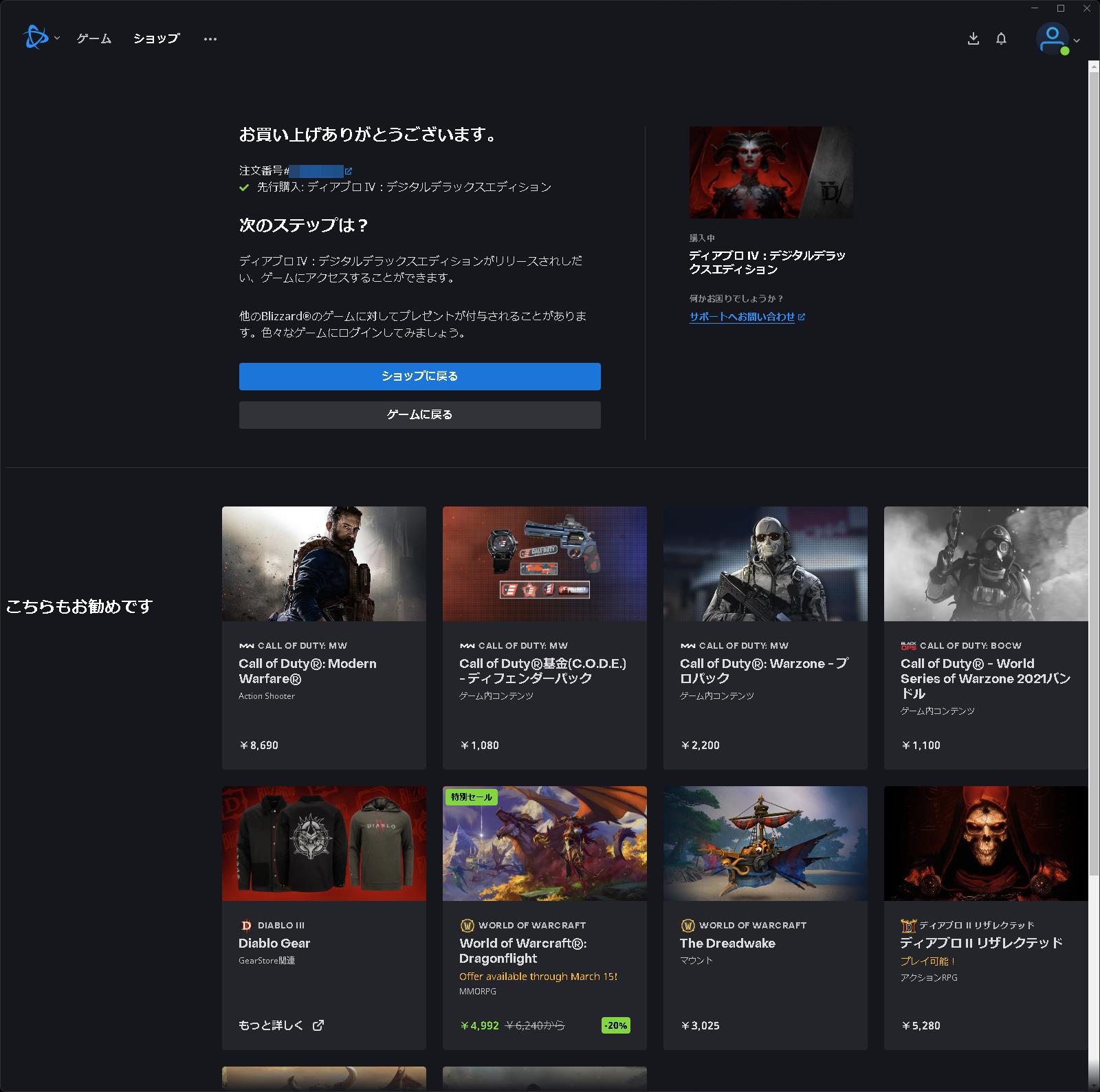Click the Battle.net logo icon
The image size is (1100, 1092).
click(x=36, y=38)
